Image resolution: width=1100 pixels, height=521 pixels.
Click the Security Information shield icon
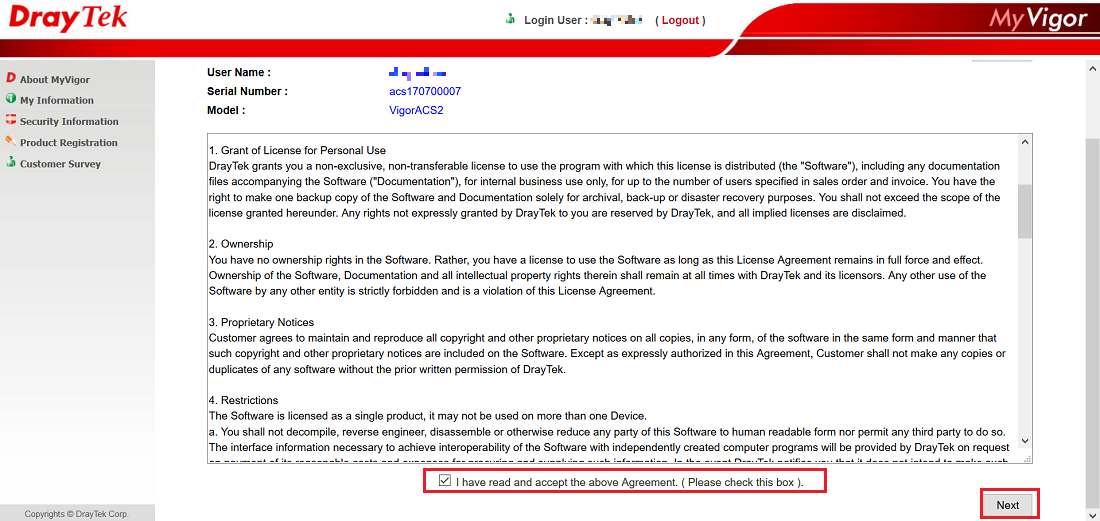pos(11,120)
